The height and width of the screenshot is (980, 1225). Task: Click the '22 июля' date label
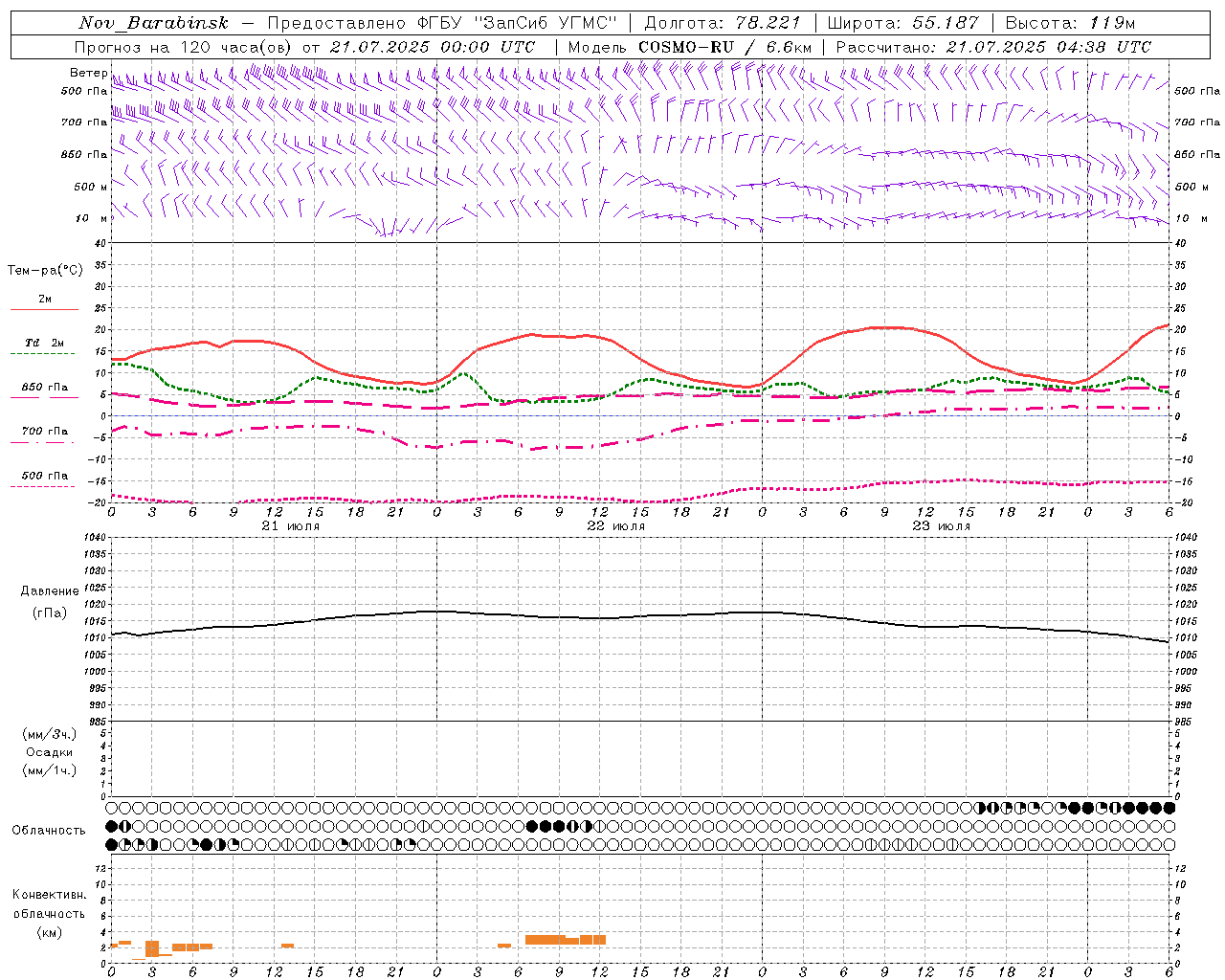(615, 526)
